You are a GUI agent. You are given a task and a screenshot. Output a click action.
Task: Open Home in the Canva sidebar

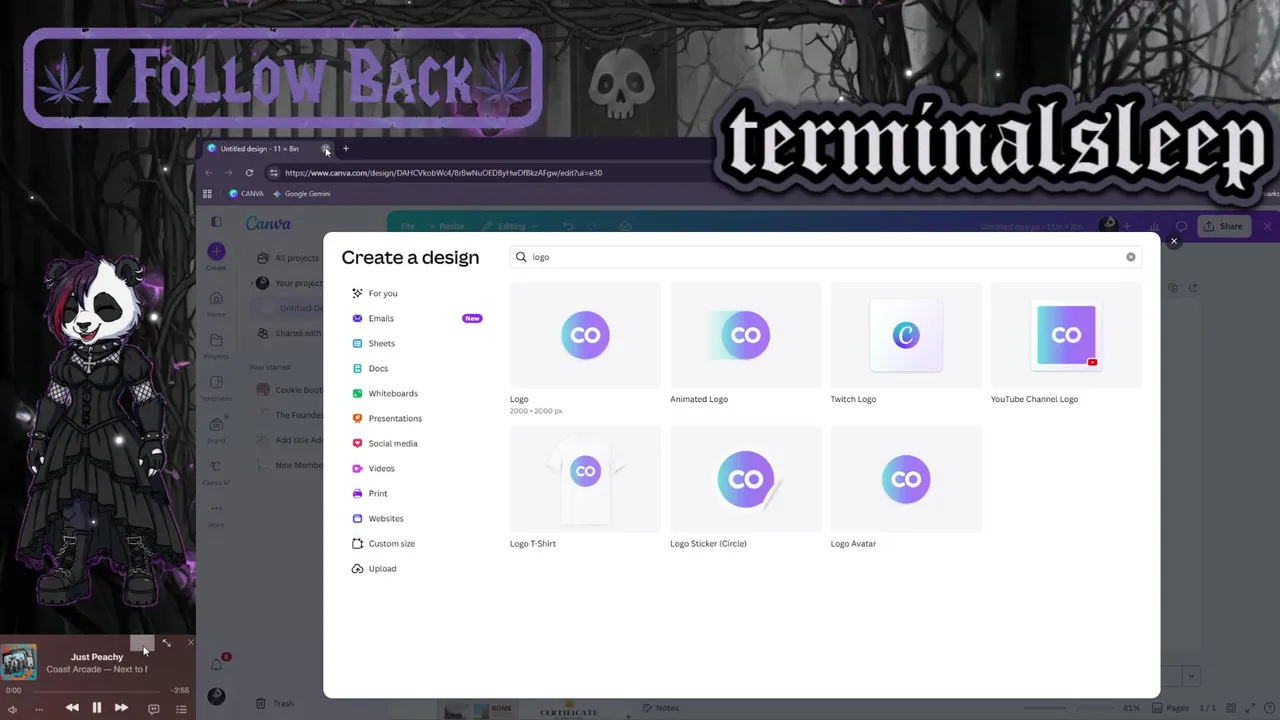click(216, 302)
